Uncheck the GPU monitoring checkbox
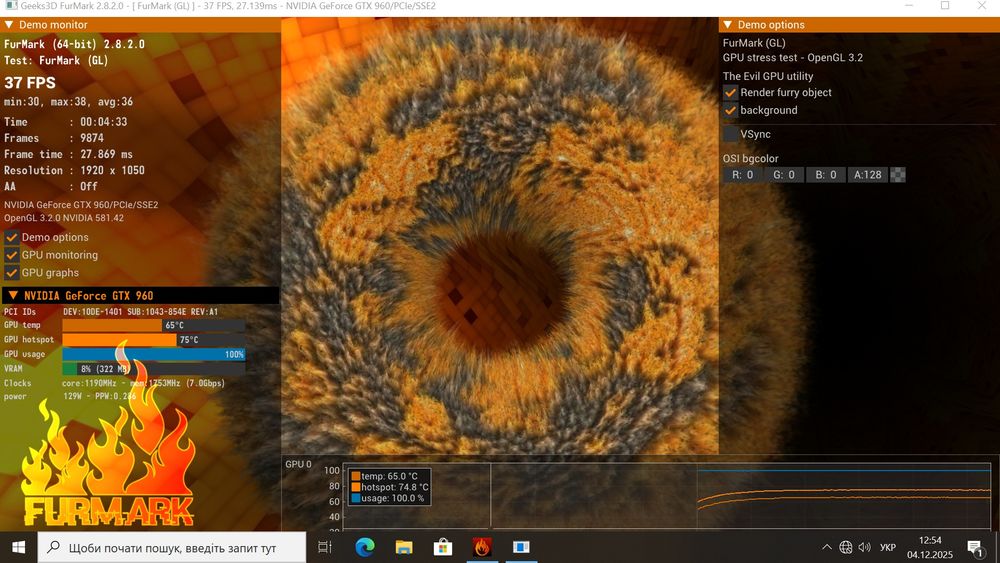 pos(11,255)
